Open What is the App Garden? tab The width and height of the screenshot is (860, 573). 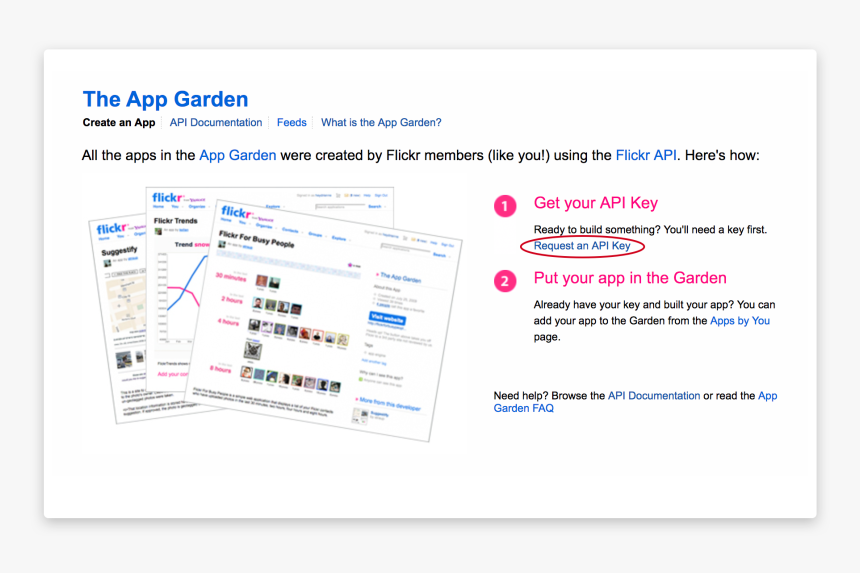click(381, 123)
